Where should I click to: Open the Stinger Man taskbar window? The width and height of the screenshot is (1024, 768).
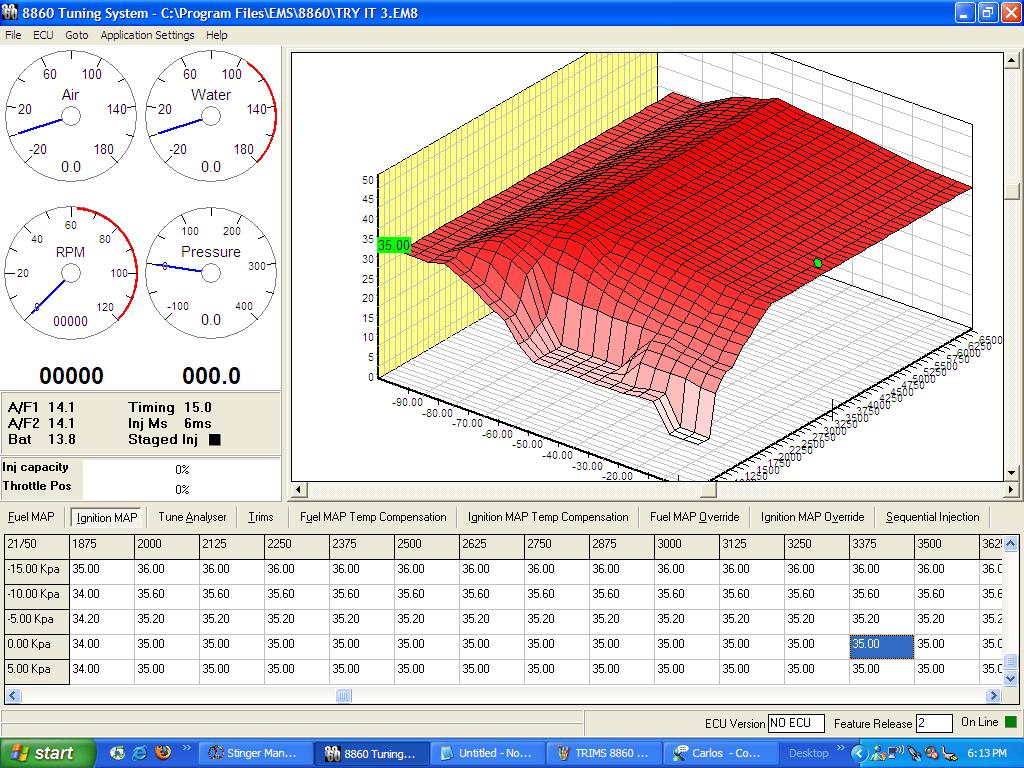coord(255,753)
